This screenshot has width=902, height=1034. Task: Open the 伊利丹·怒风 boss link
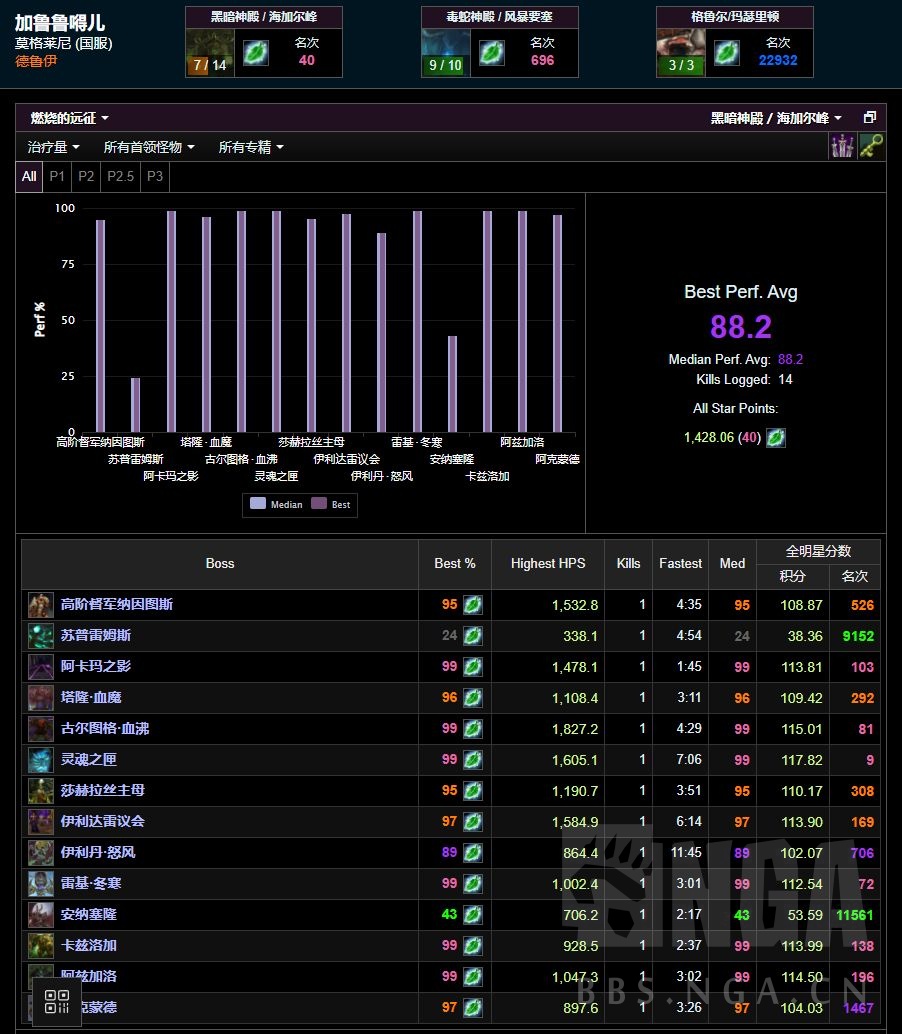(98, 853)
